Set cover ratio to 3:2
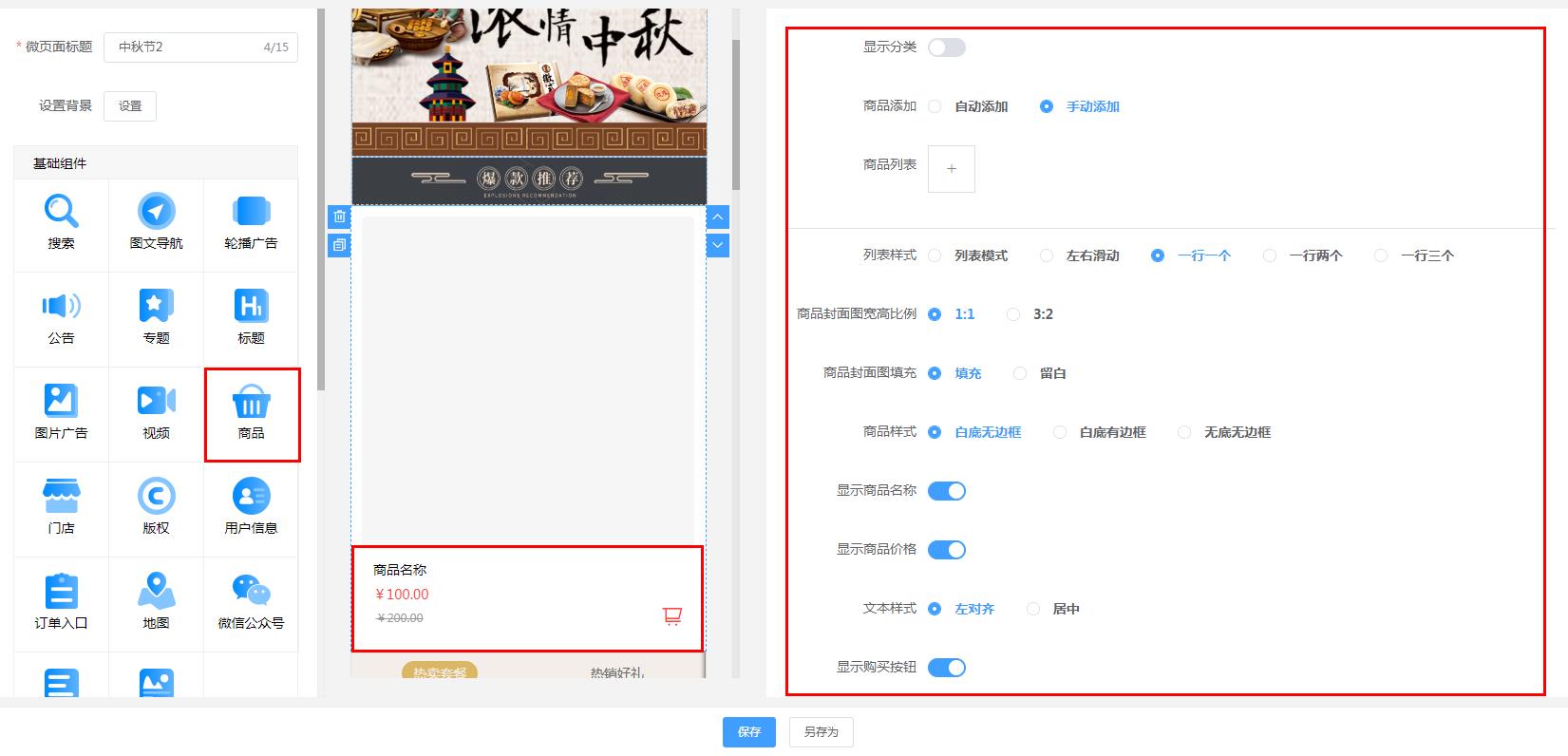The width and height of the screenshot is (1568, 756). pyautogui.click(x=1030, y=314)
